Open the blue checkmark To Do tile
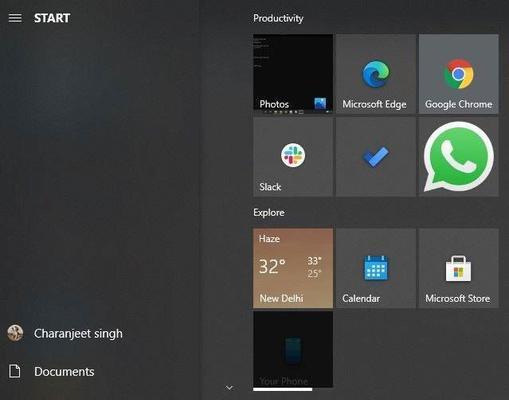This screenshot has width=509, height=400. point(376,157)
